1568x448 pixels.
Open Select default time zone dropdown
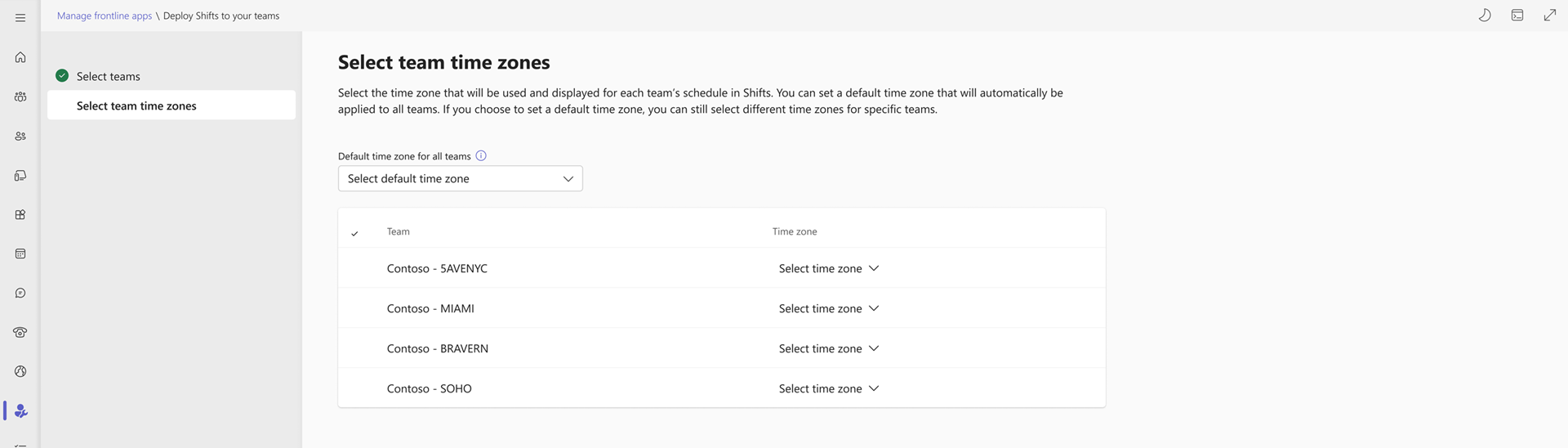(x=460, y=178)
